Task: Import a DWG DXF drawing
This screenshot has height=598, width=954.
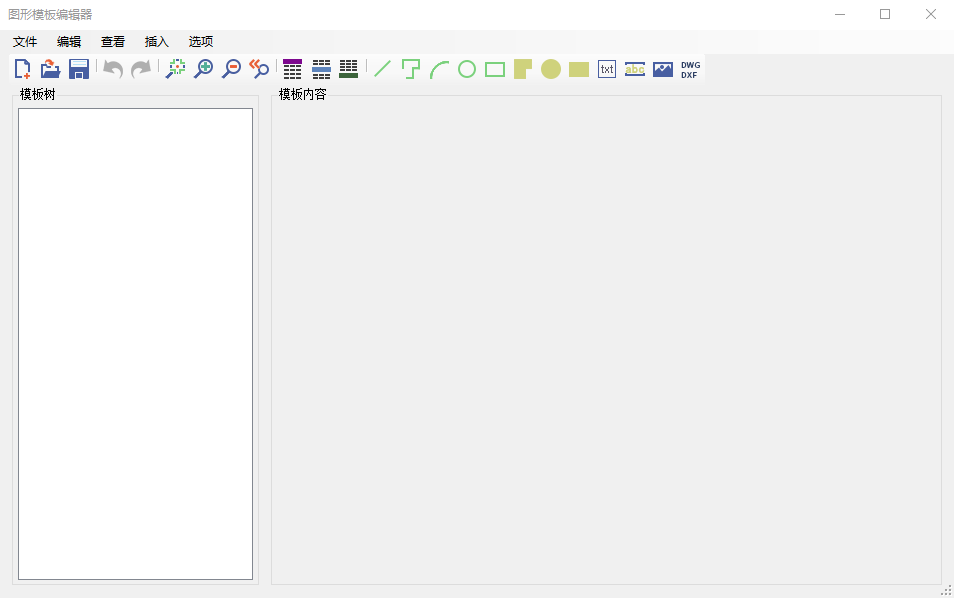Action: (x=691, y=69)
